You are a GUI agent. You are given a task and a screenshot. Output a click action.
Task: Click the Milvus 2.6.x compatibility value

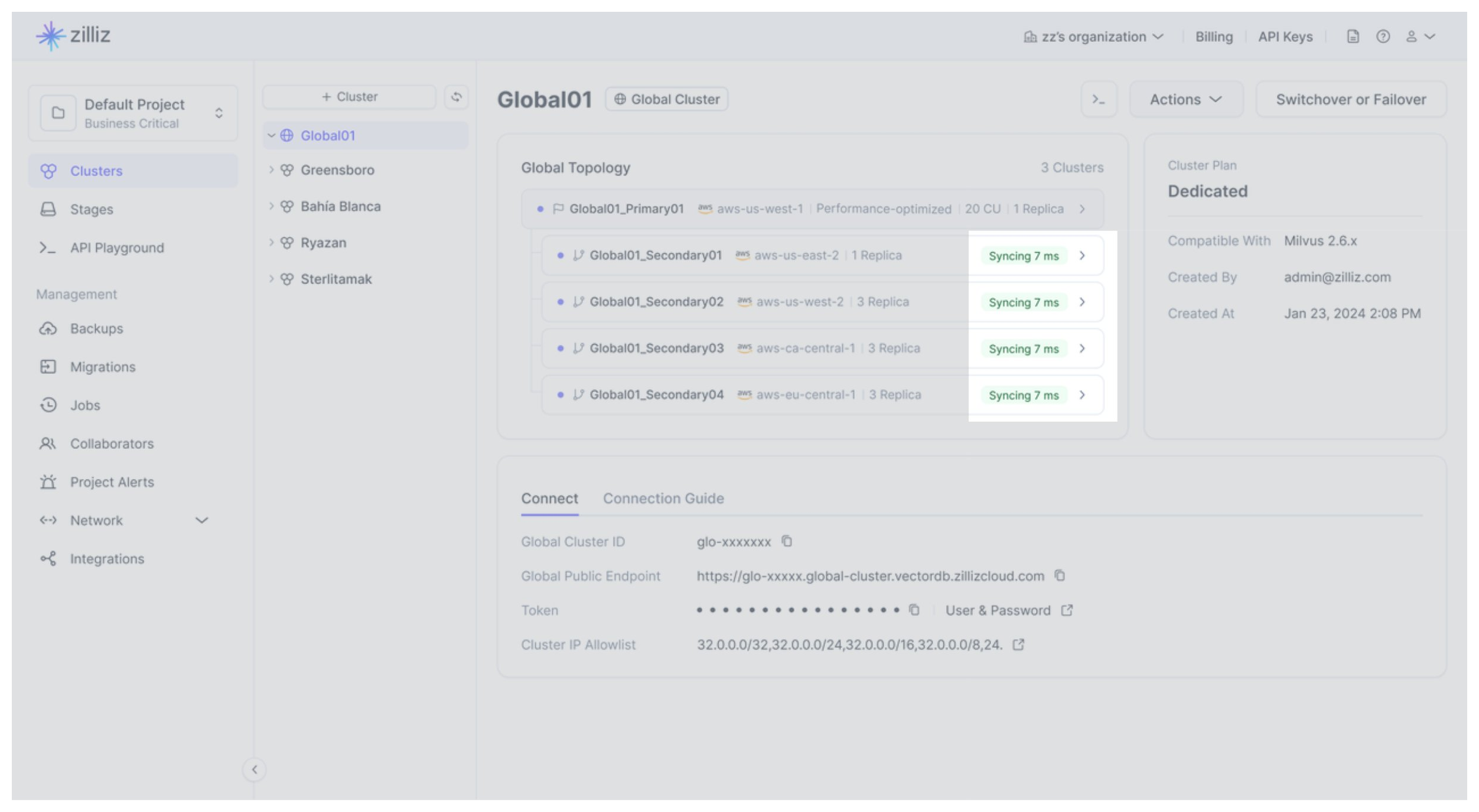[1320, 241]
